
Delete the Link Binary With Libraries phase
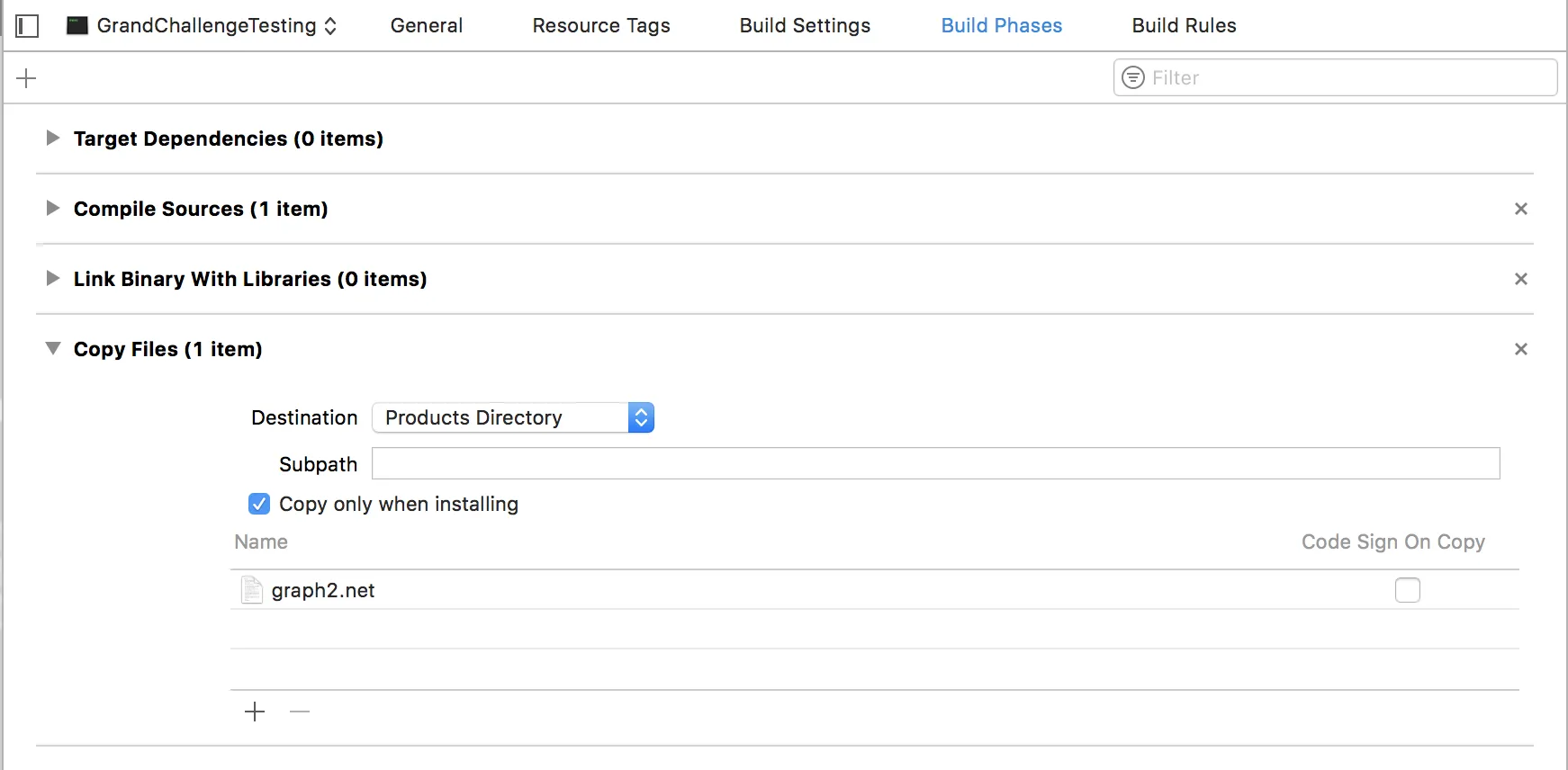point(1520,279)
